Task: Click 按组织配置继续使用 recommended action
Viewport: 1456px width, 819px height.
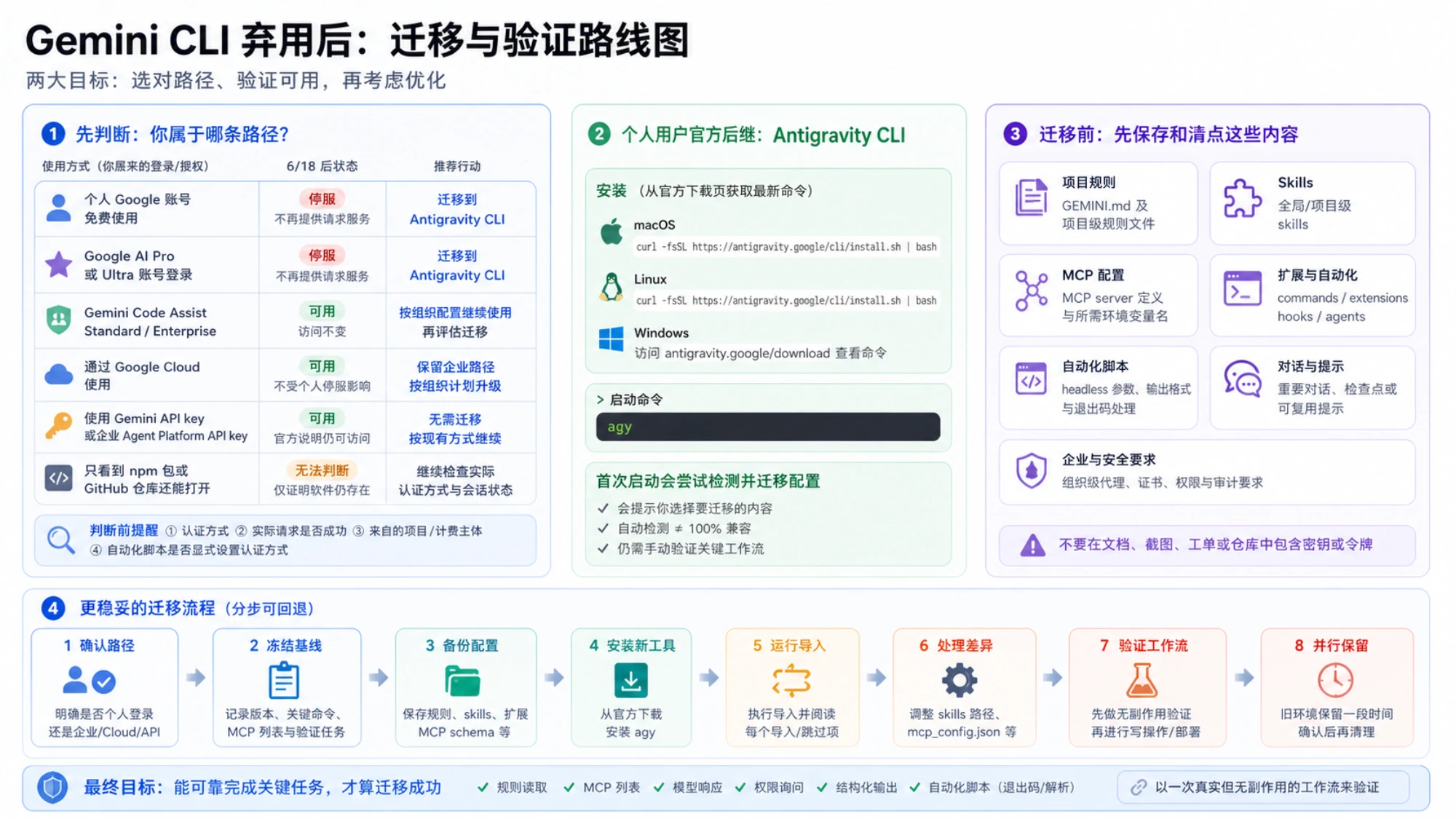Action: point(455,313)
